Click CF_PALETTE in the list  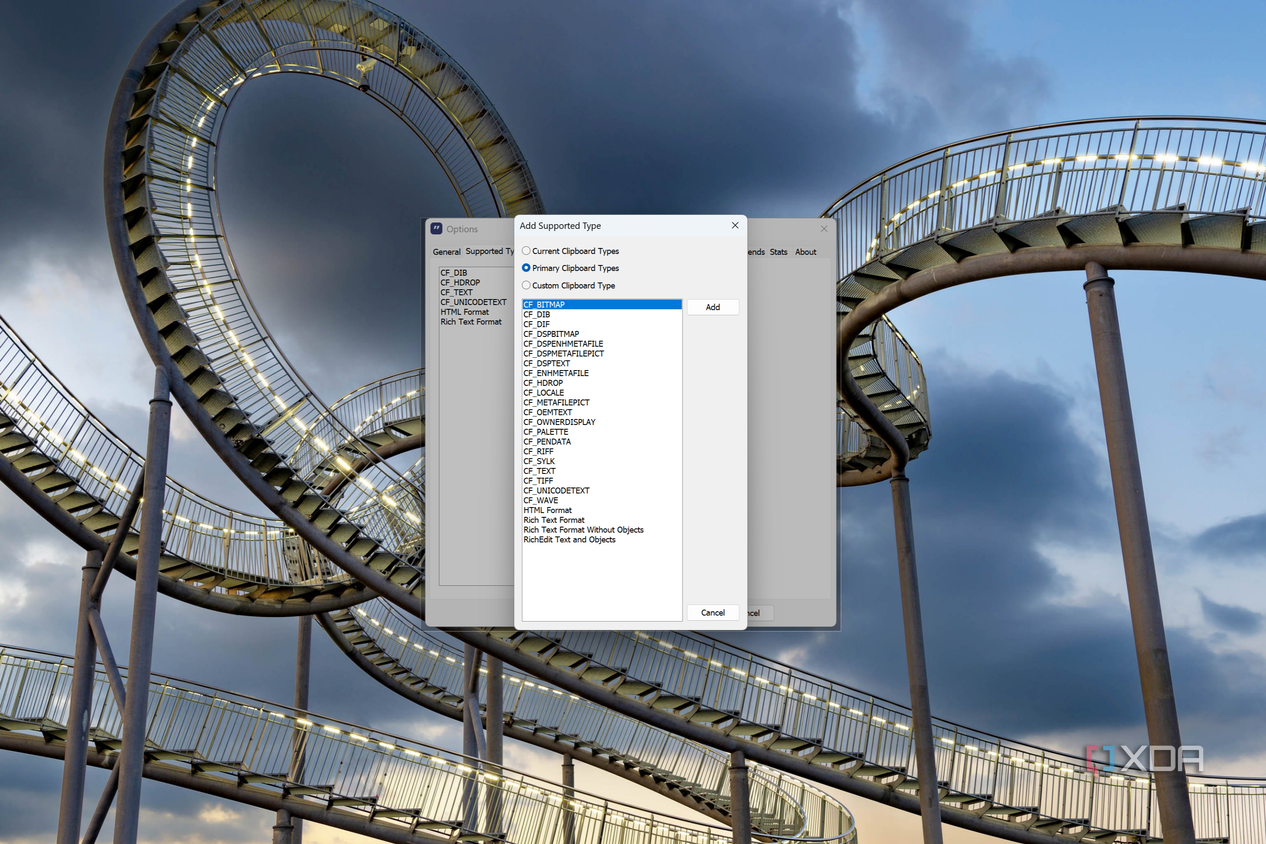(x=602, y=432)
